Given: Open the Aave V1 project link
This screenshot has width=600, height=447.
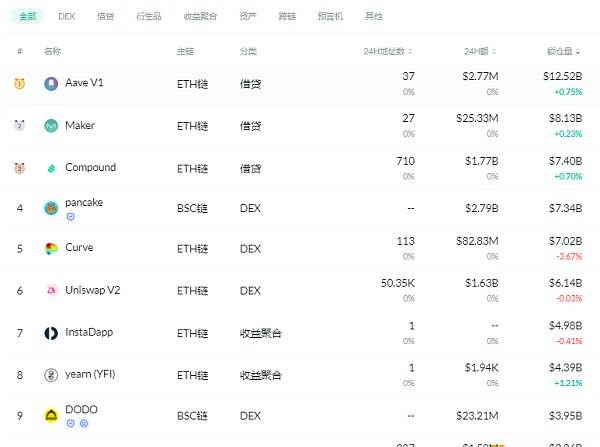Looking at the screenshot, I should (x=84, y=83).
